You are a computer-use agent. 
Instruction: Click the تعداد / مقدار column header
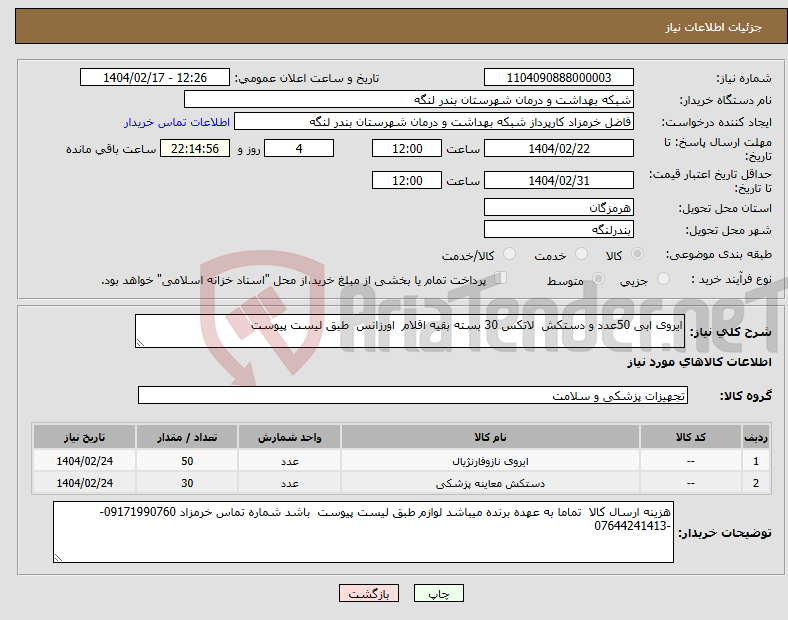(x=187, y=437)
